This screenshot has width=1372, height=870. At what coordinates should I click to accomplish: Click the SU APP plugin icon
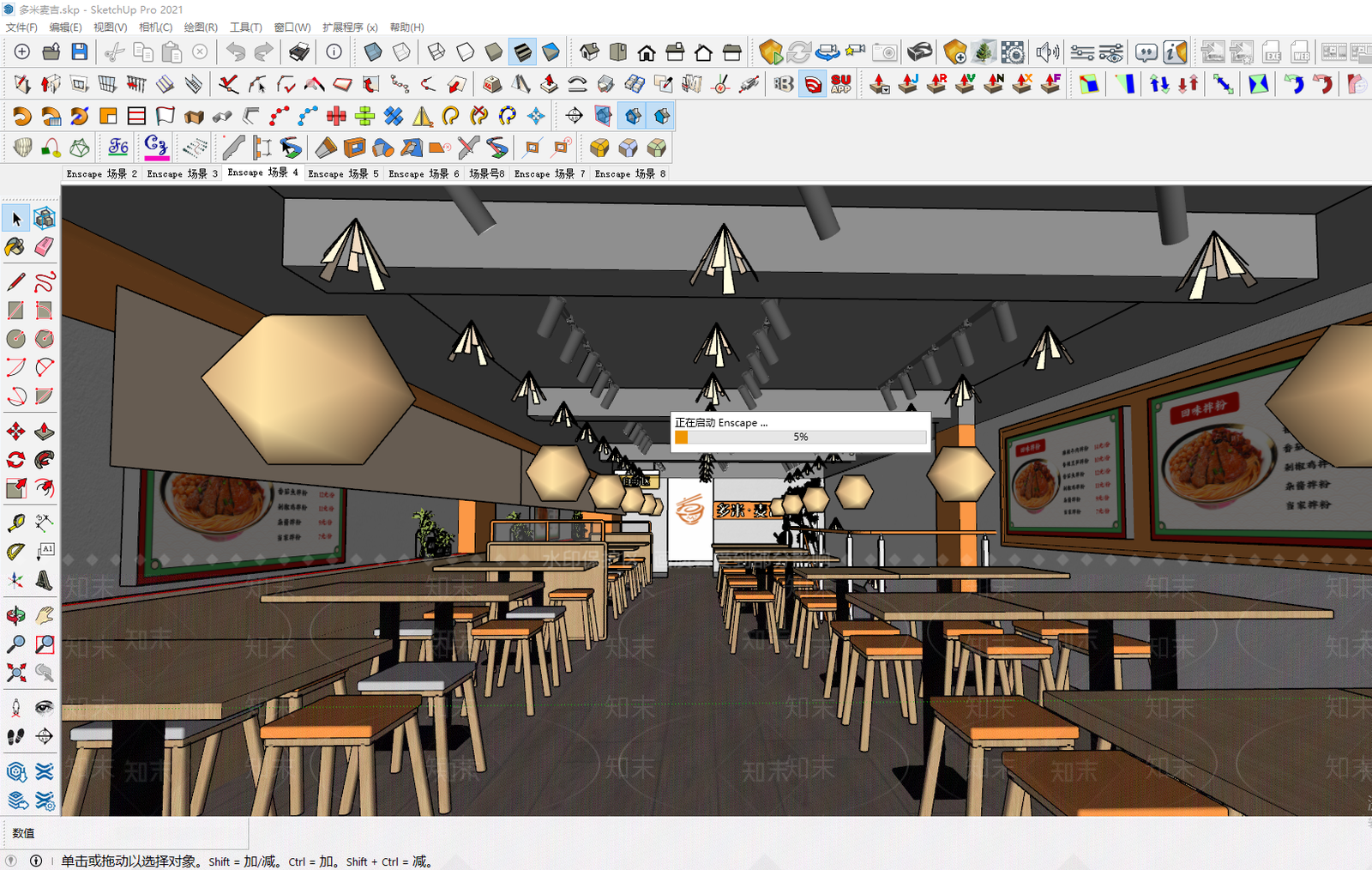tap(841, 84)
